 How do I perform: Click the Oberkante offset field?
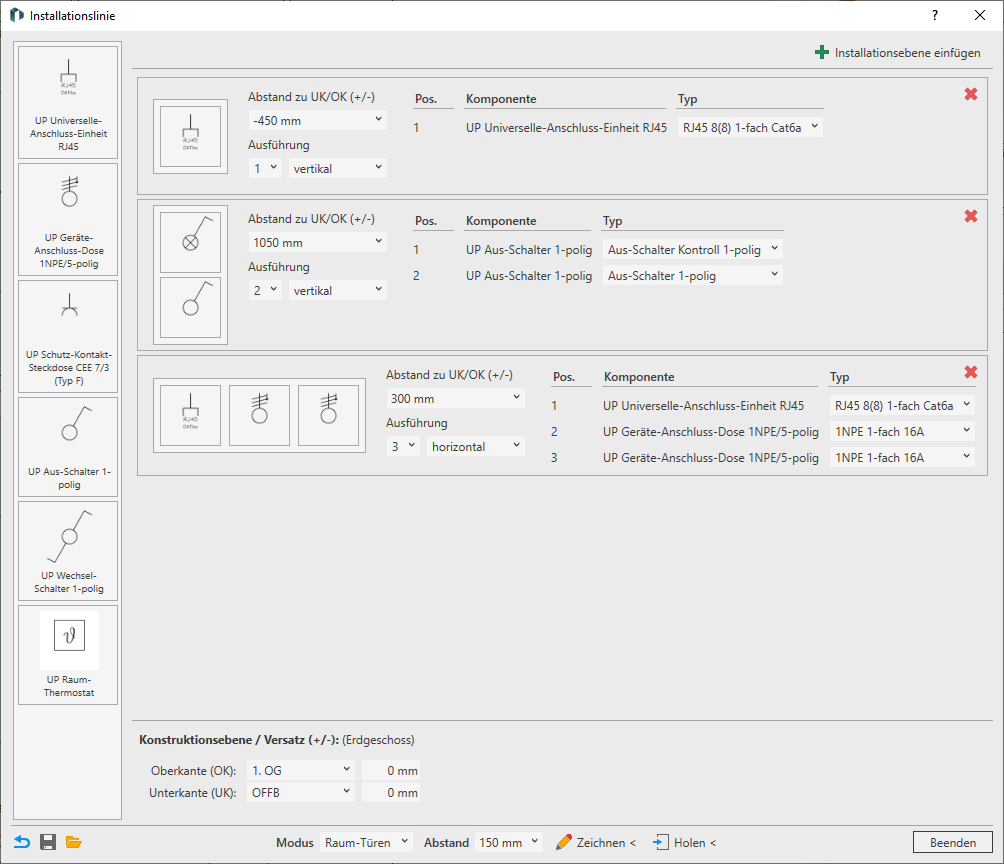391,770
